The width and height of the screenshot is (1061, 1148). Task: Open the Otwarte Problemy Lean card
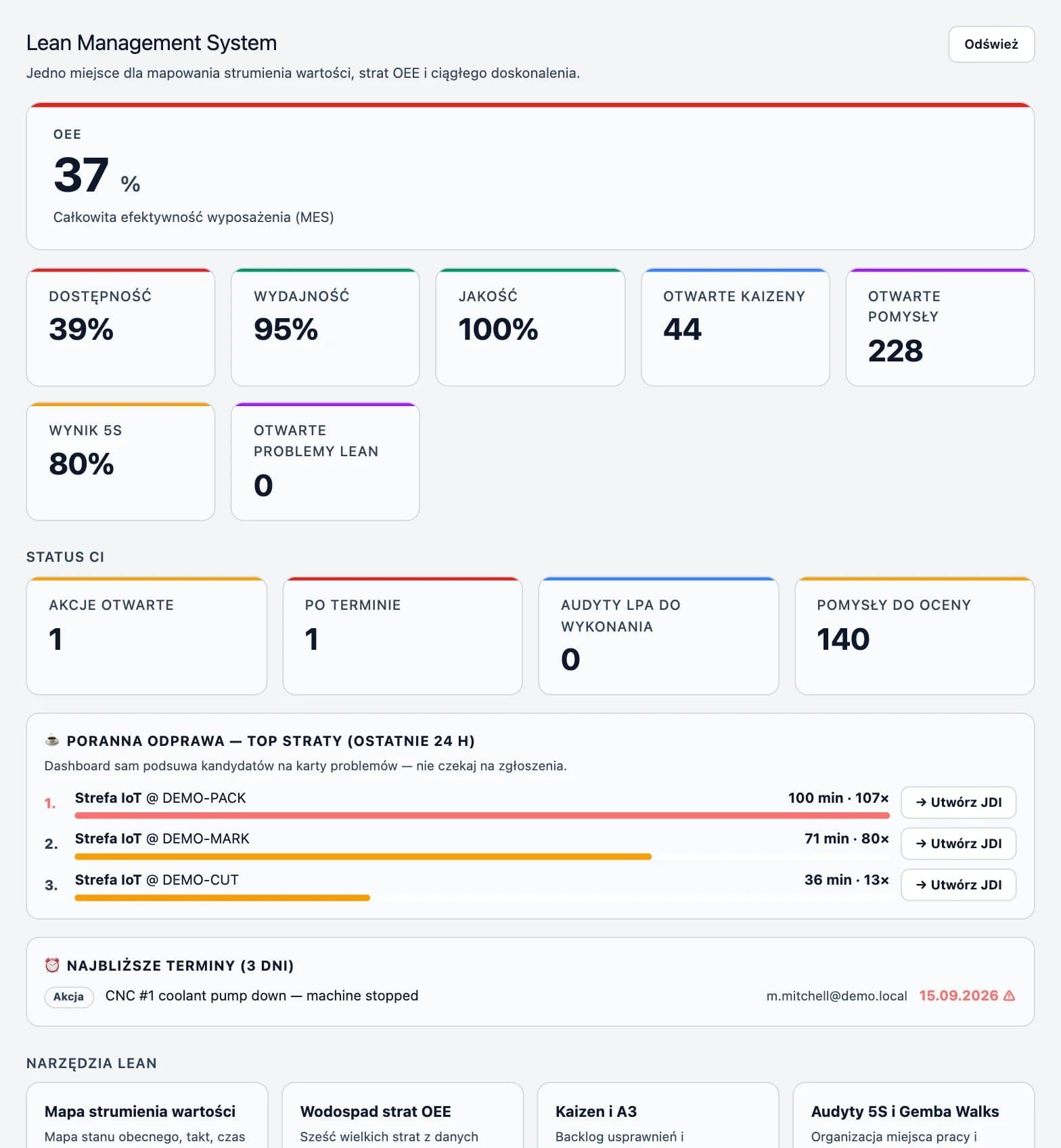[x=325, y=462]
